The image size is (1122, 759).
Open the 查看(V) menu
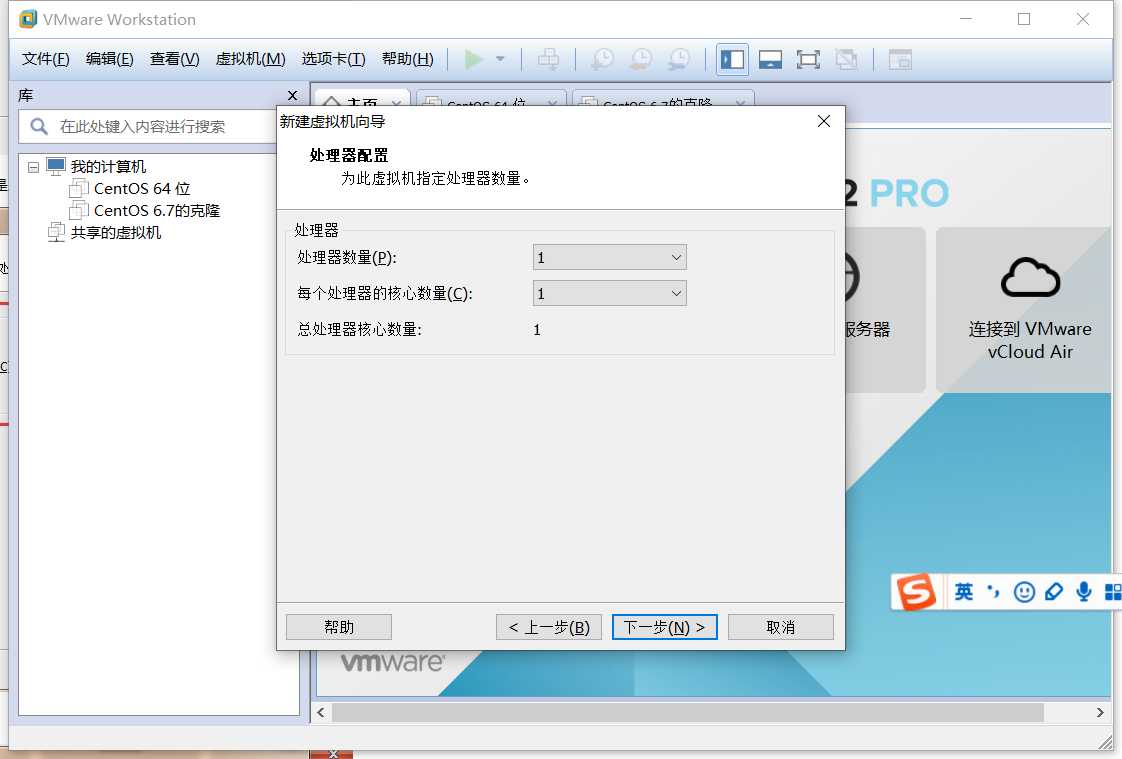(175, 59)
